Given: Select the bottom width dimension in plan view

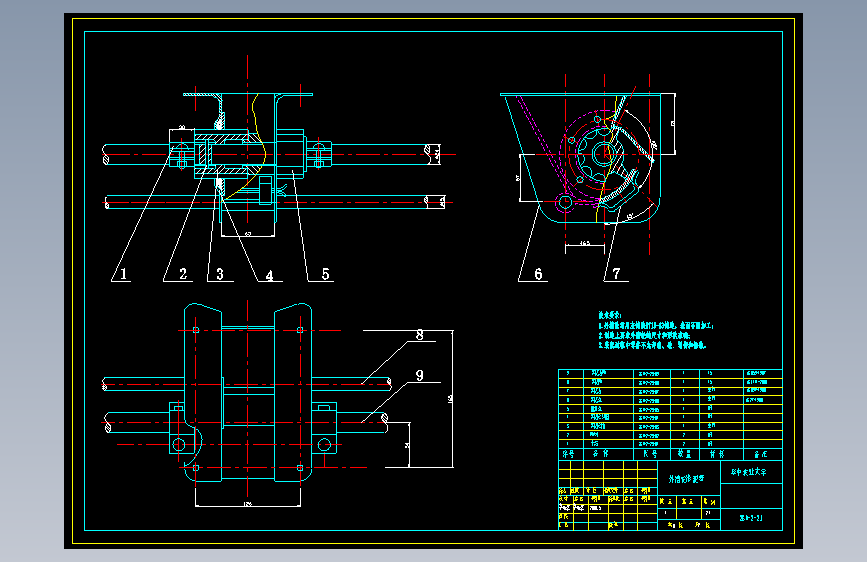Looking at the screenshot, I should point(248,504).
